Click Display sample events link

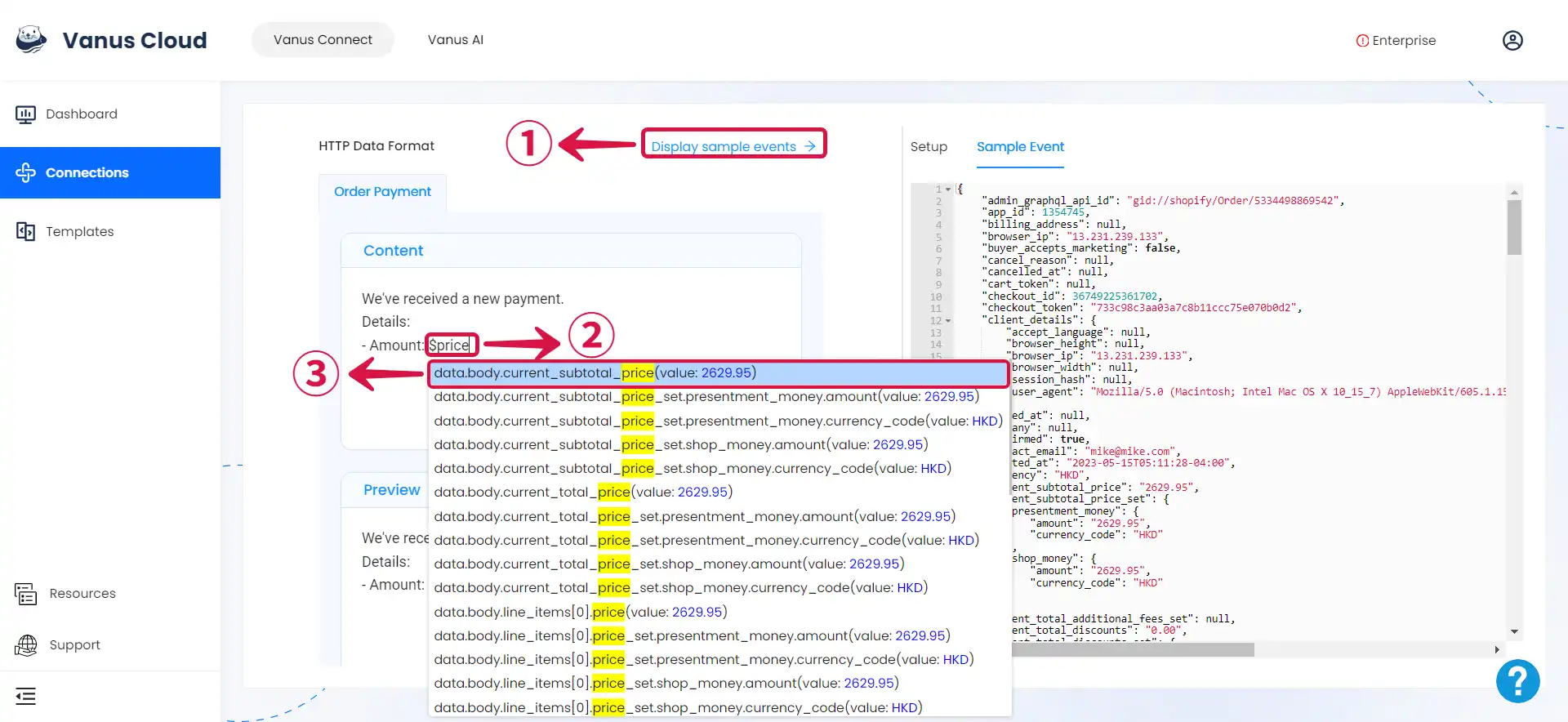click(733, 146)
